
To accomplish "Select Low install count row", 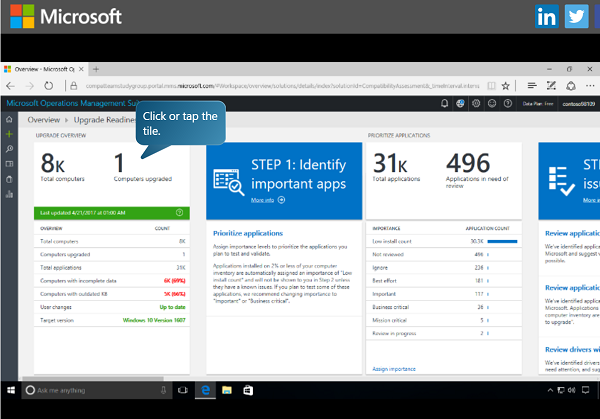I will pyautogui.click(x=444, y=241).
